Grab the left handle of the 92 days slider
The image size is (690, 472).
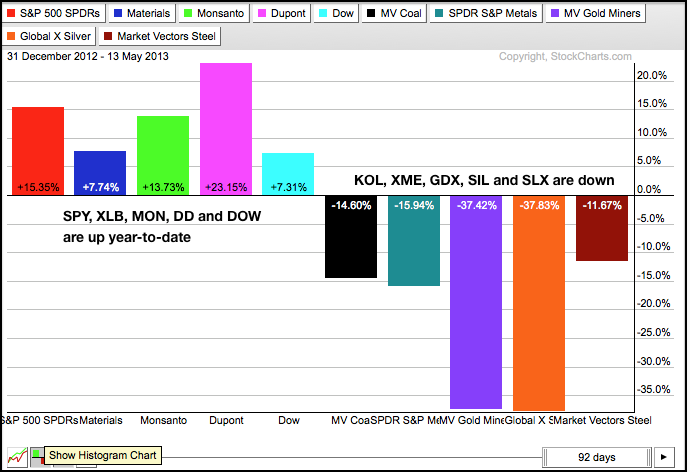point(545,457)
